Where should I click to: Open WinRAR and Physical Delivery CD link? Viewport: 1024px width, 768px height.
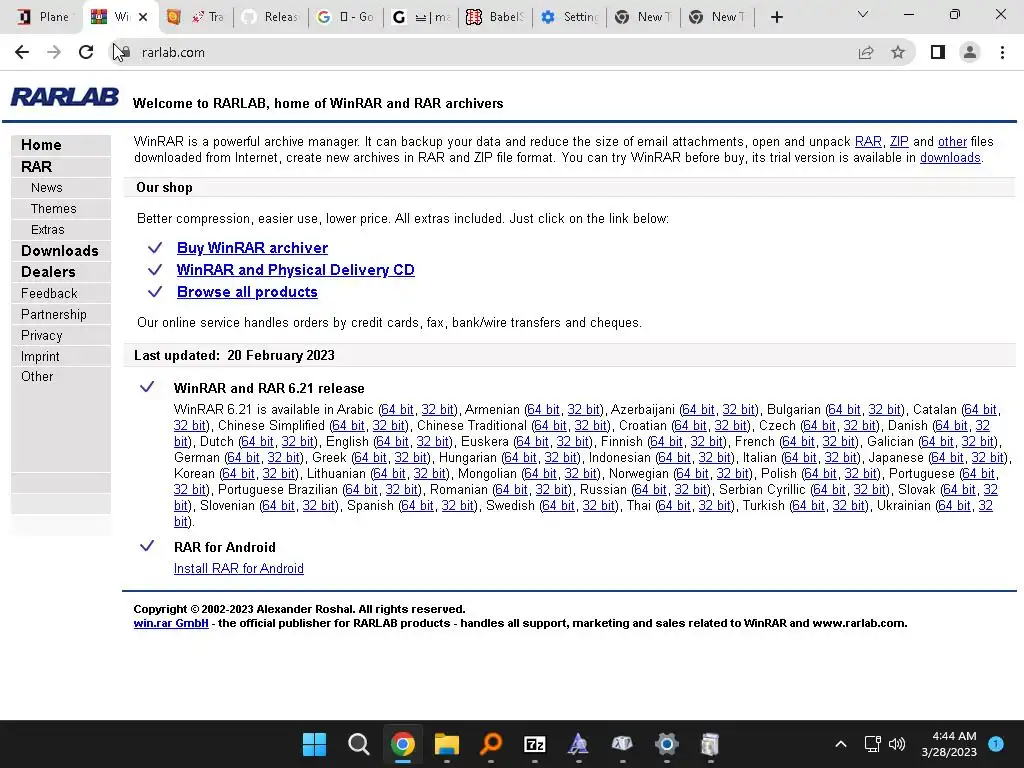pos(295,270)
